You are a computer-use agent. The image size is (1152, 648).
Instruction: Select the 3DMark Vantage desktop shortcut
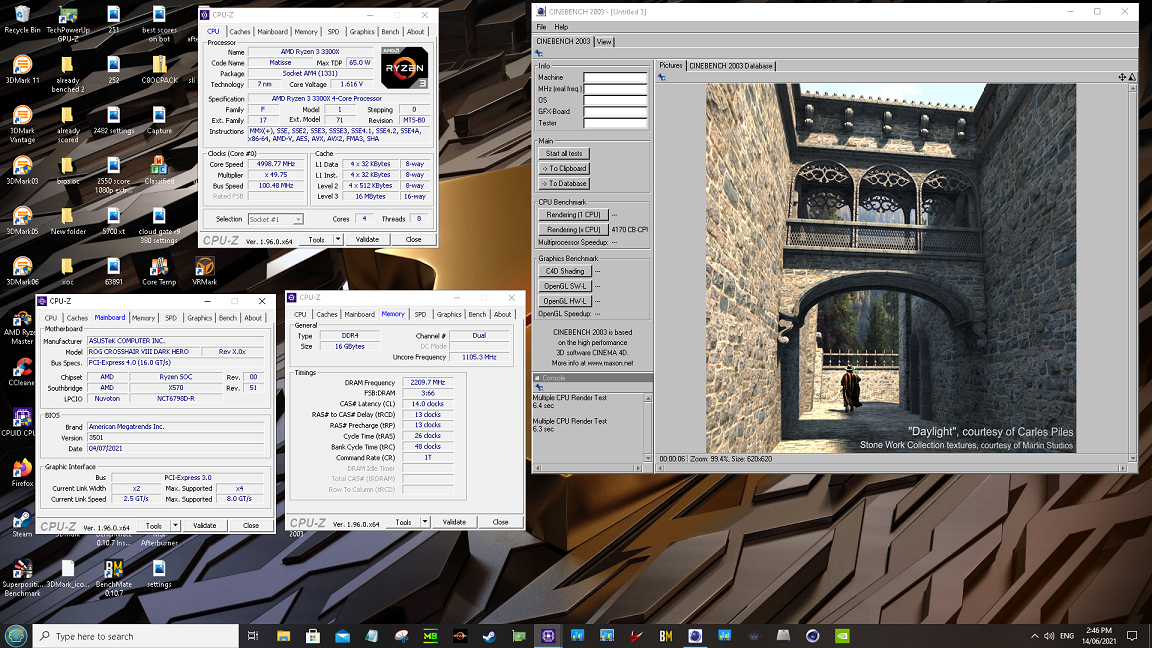point(22,123)
